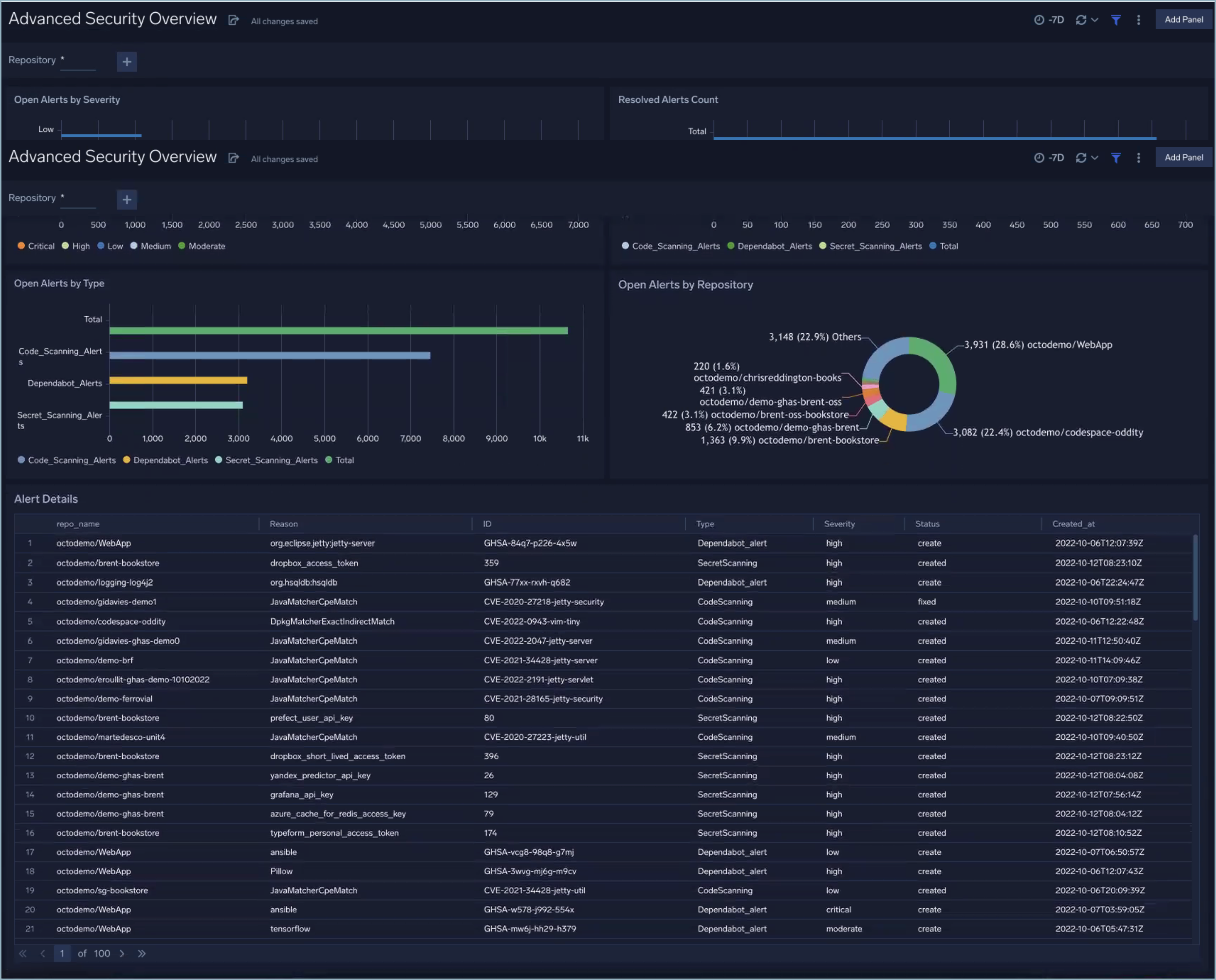Sort table by Status column header
This screenshot has width=1216, height=980.
click(927, 524)
